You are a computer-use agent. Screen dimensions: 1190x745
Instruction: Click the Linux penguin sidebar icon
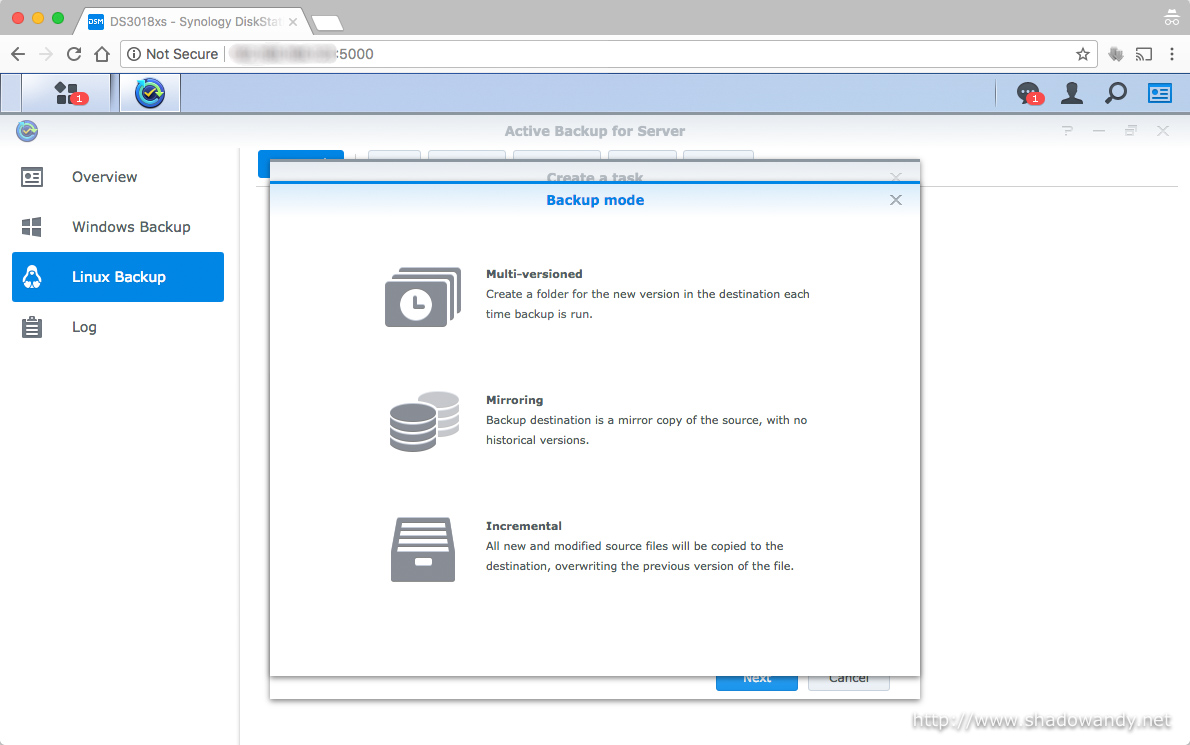(x=32, y=277)
